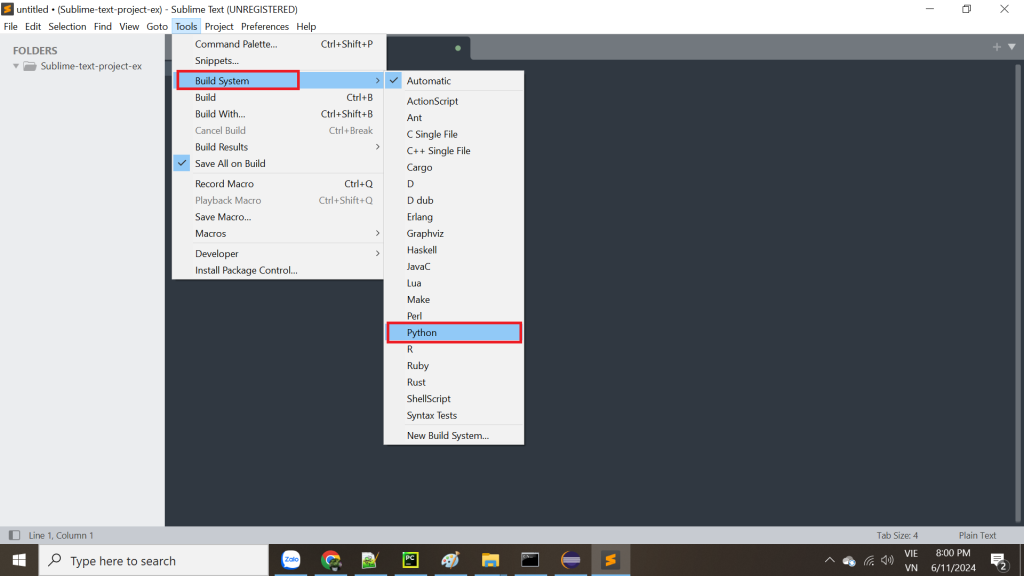Open the tab list dropdown arrow
Viewport: 1024px width, 576px height.
tap(1012, 47)
